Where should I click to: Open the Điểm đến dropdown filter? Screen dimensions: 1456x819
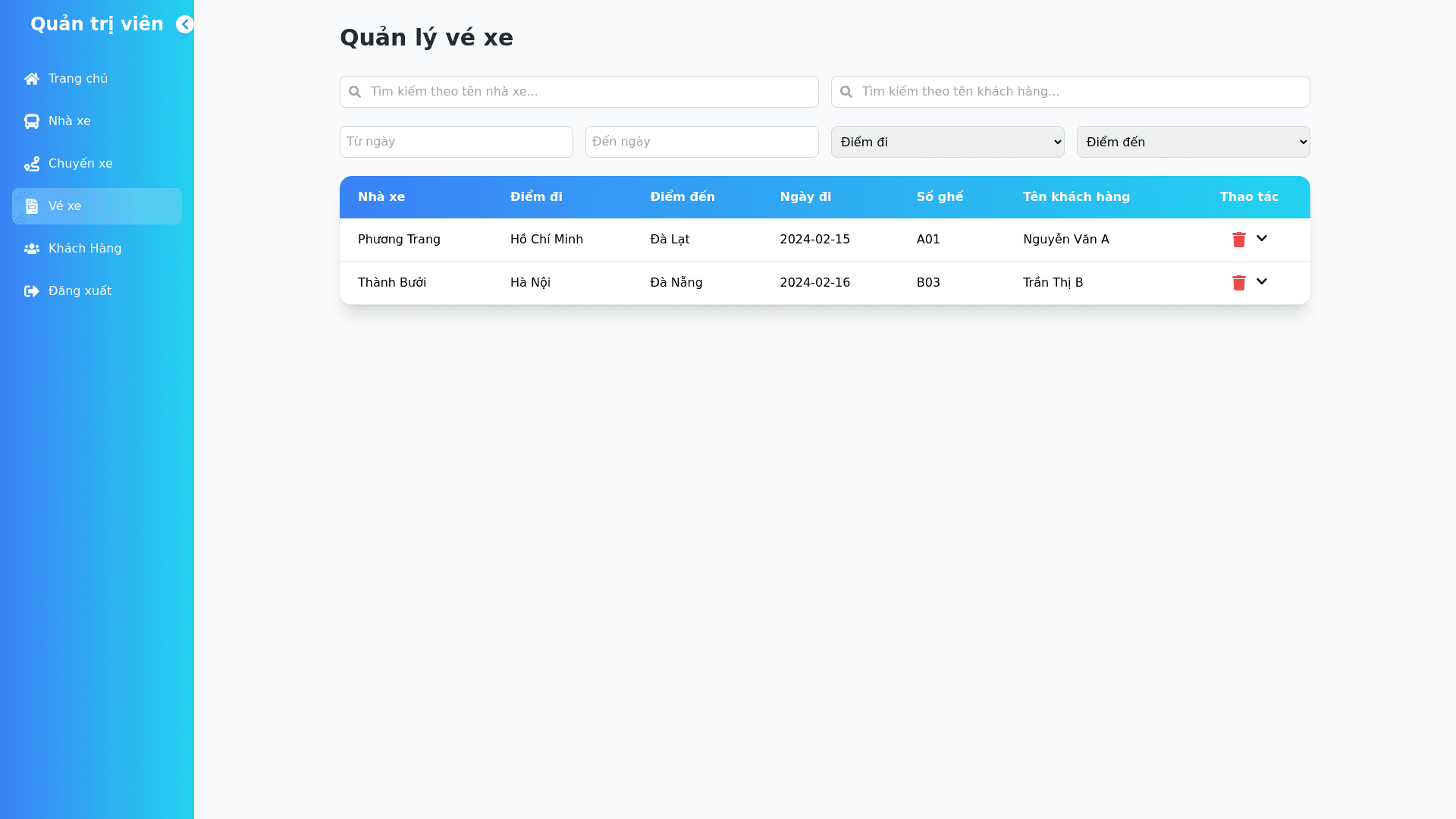[1193, 142]
